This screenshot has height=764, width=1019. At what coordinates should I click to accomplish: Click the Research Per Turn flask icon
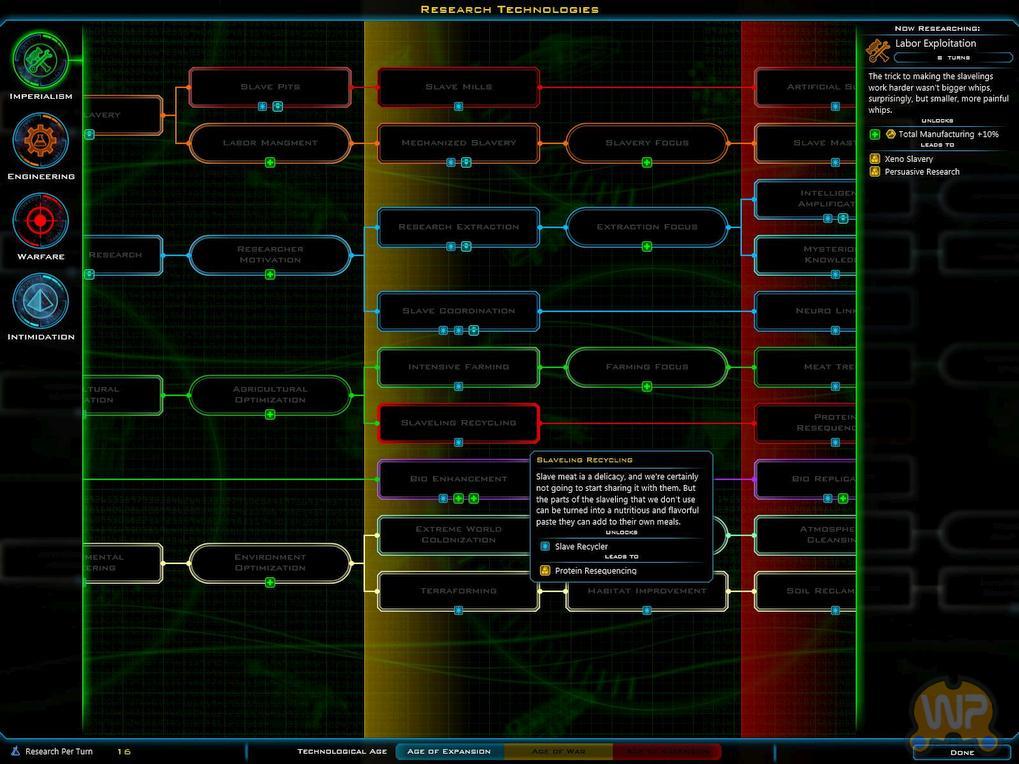click(14, 751)
